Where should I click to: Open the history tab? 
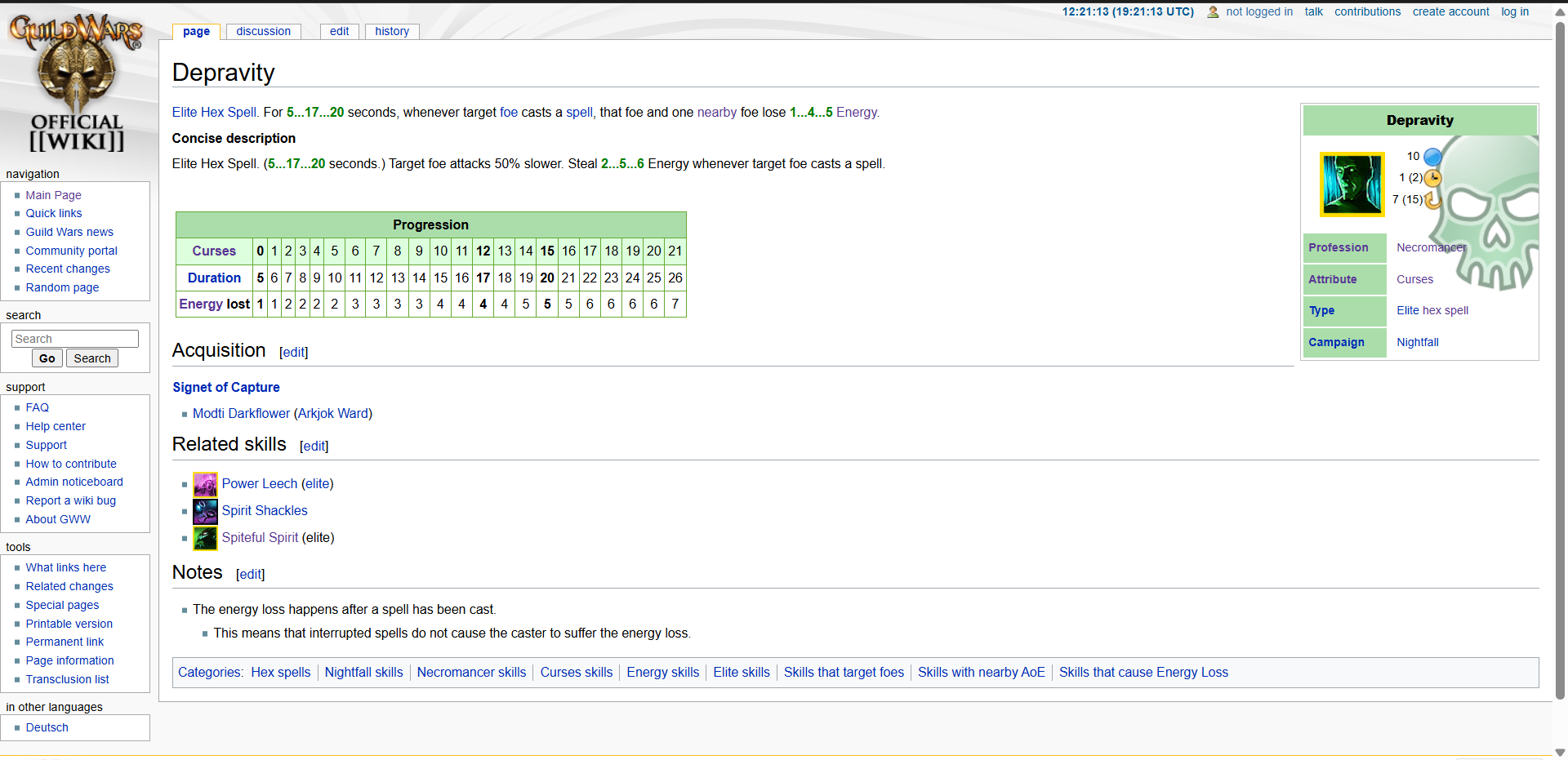coord(392,32)
